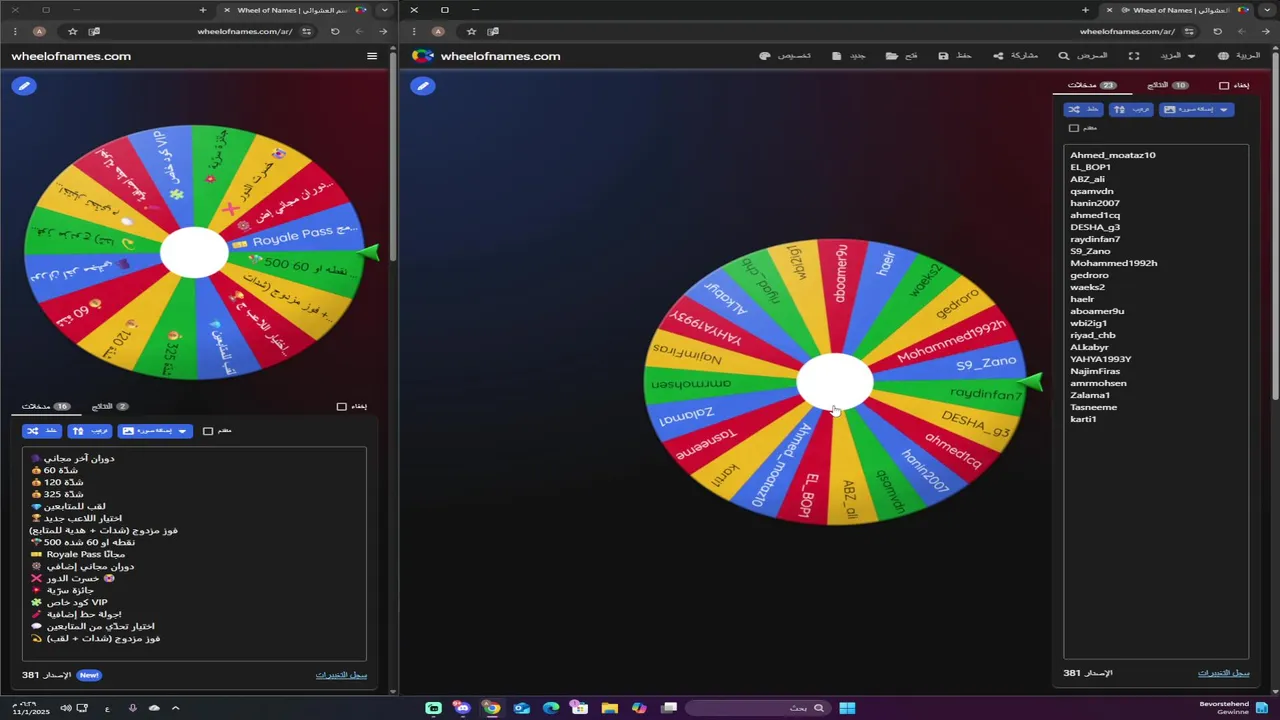
Task: Switch to the النتائج 10 tab in the right window
Action: pos(1167,86)
